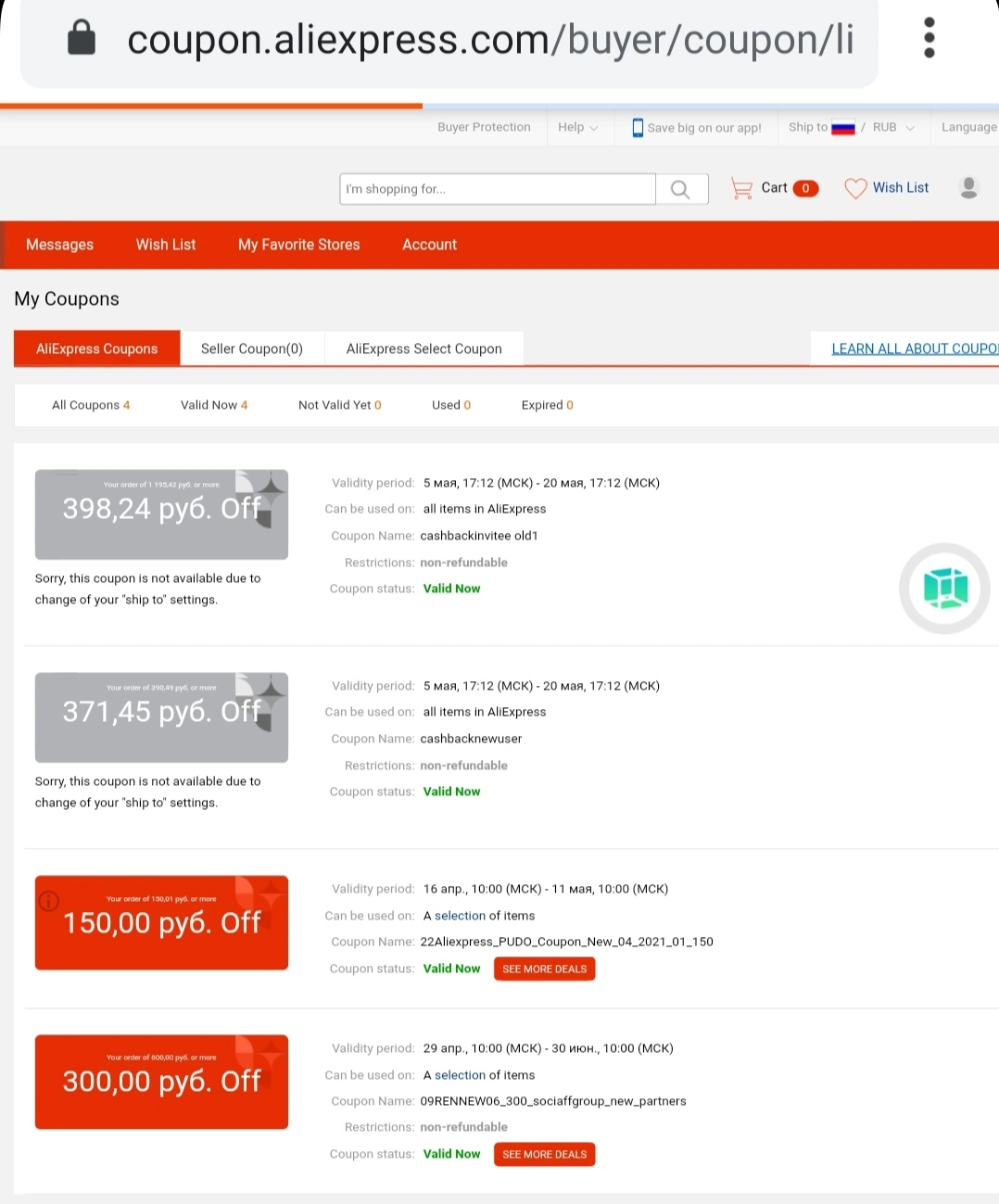Viewport: 999px width, 1204px height.
Task: Open the Account menu item
Action: pos(430,245)
